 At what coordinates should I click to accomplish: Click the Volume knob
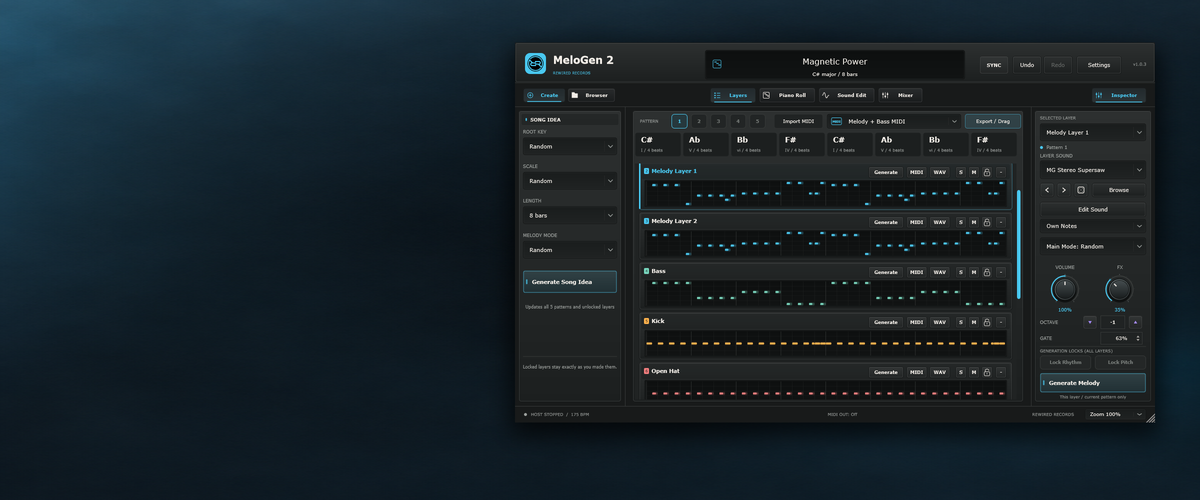[1065, 290]
